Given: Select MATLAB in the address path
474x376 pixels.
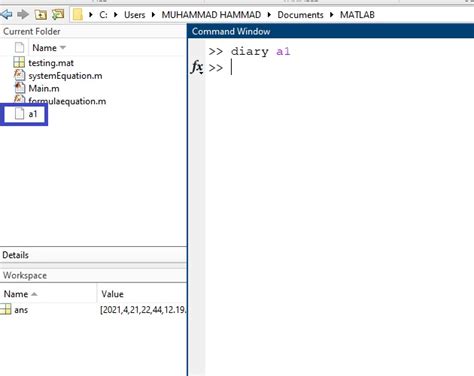Looking at the screenshot, I should tap(357, 15).
